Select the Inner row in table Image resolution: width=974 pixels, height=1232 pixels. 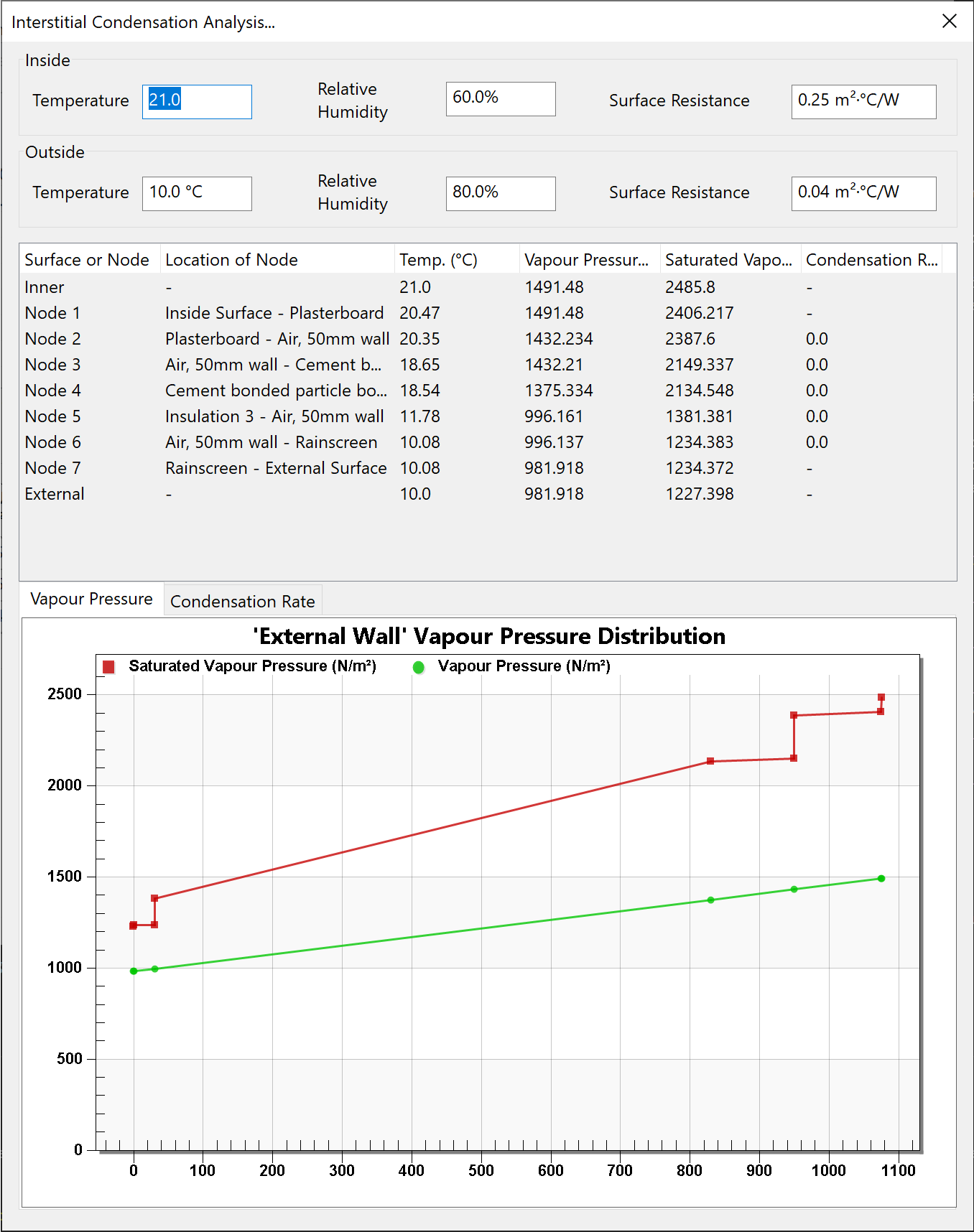point(488,287)
